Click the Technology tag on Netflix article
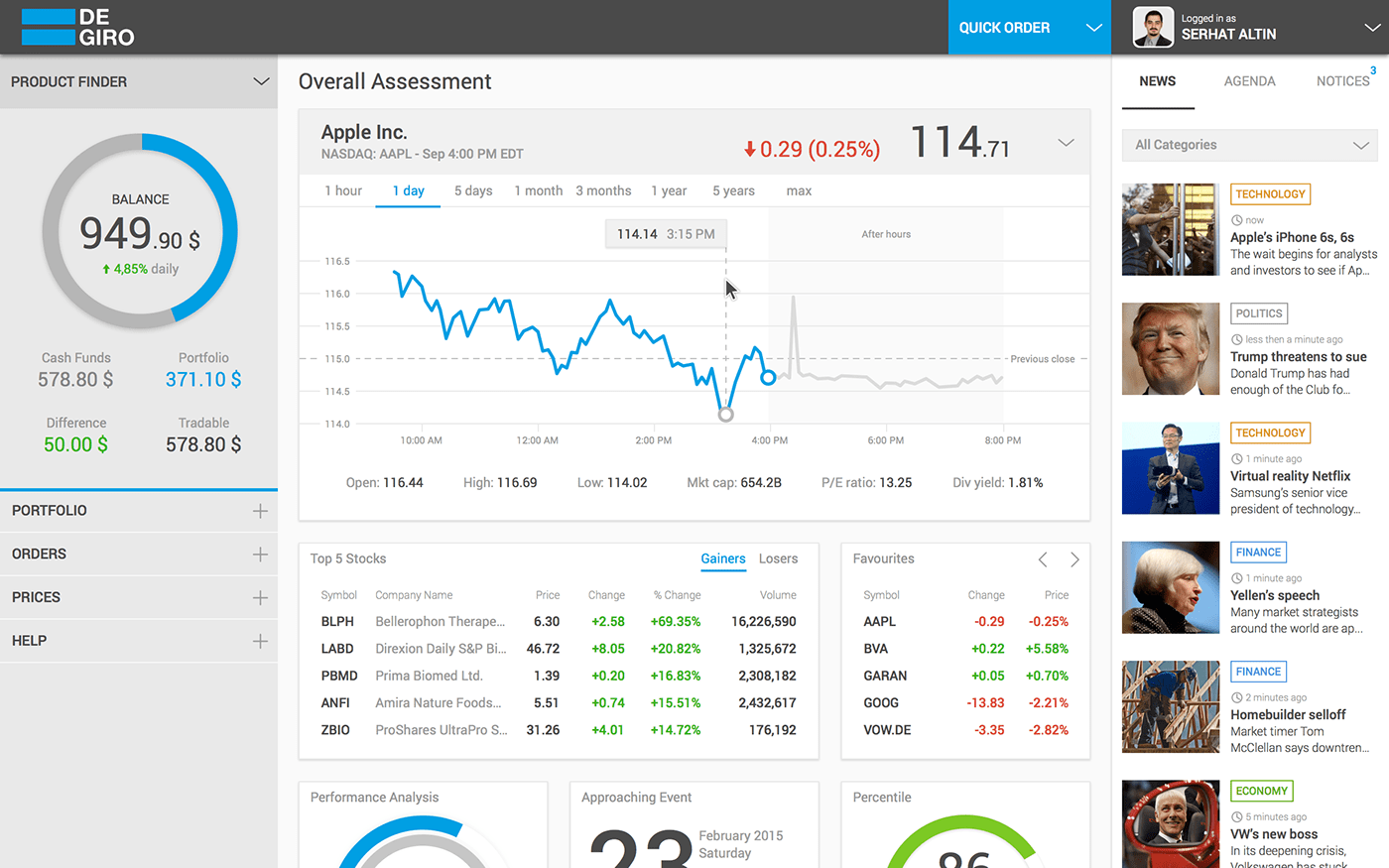 point(1270,433)
